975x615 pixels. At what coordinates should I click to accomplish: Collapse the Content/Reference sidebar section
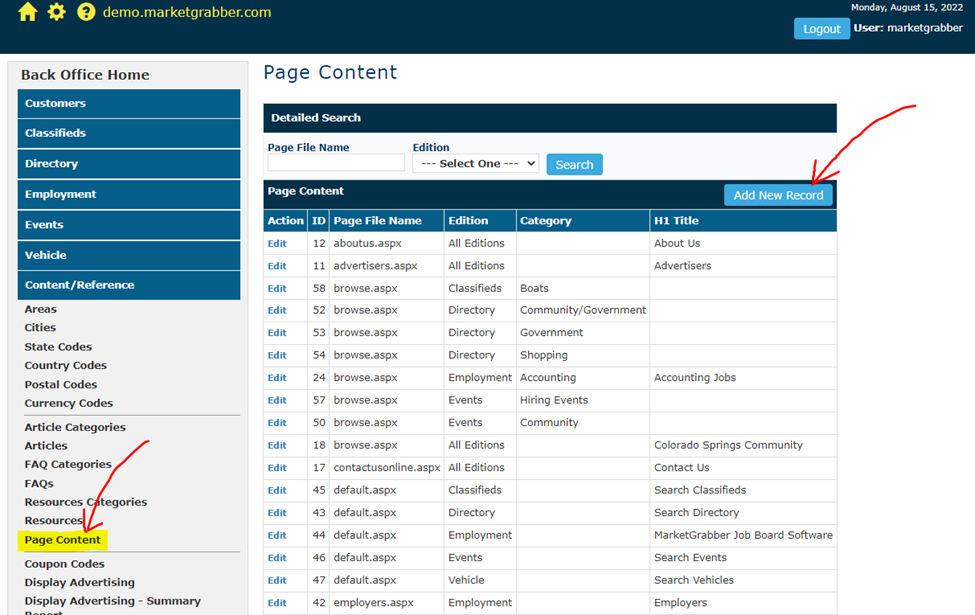[128, 285]
